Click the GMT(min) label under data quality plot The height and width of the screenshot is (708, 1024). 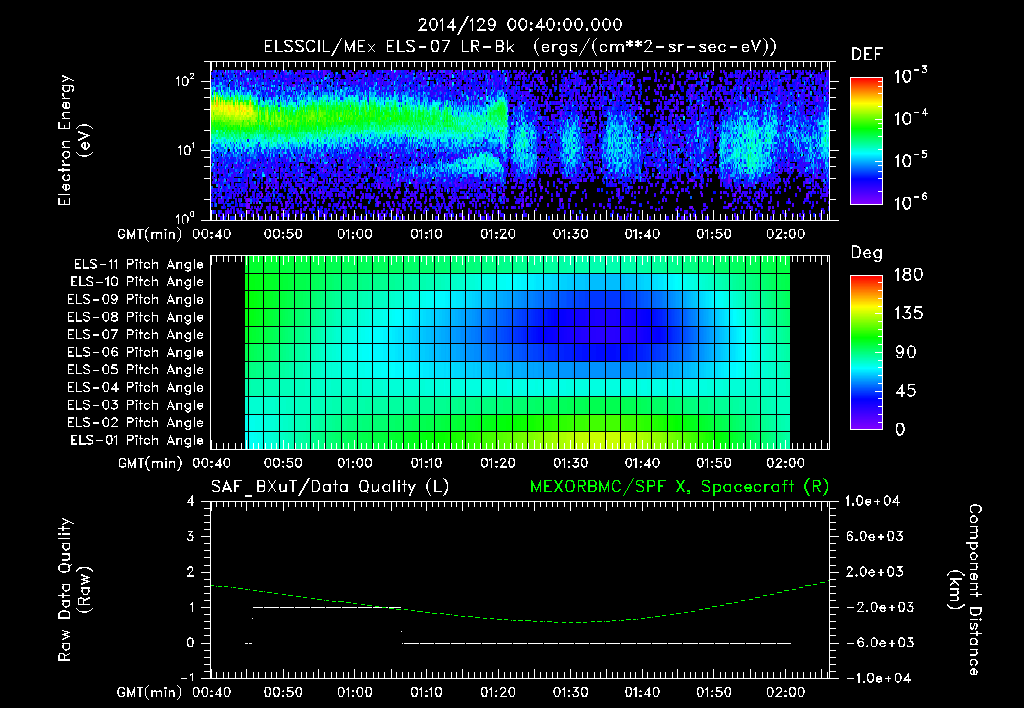click(150, 692)
